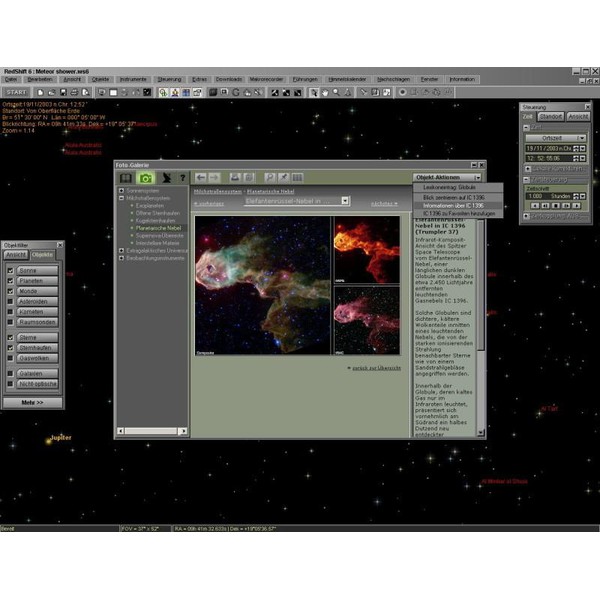Toggle the Sonne checkbox in Objektfilter
Viewport: 600px width, 600px height.
point(10,271)
